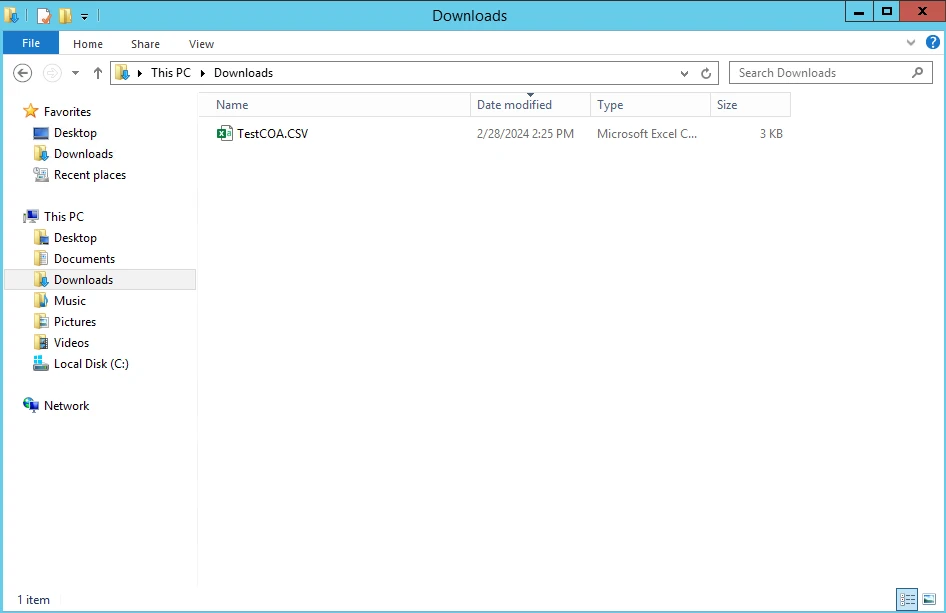Open Downloads under Favorites
Screen dimensions: 946x613
pos(83,154)
